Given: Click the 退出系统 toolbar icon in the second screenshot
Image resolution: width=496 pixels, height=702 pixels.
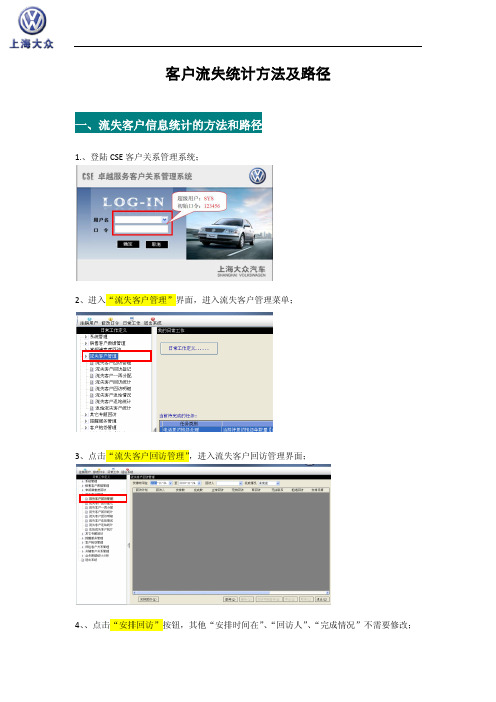Looking at the screenshot, I should (153, 321).
